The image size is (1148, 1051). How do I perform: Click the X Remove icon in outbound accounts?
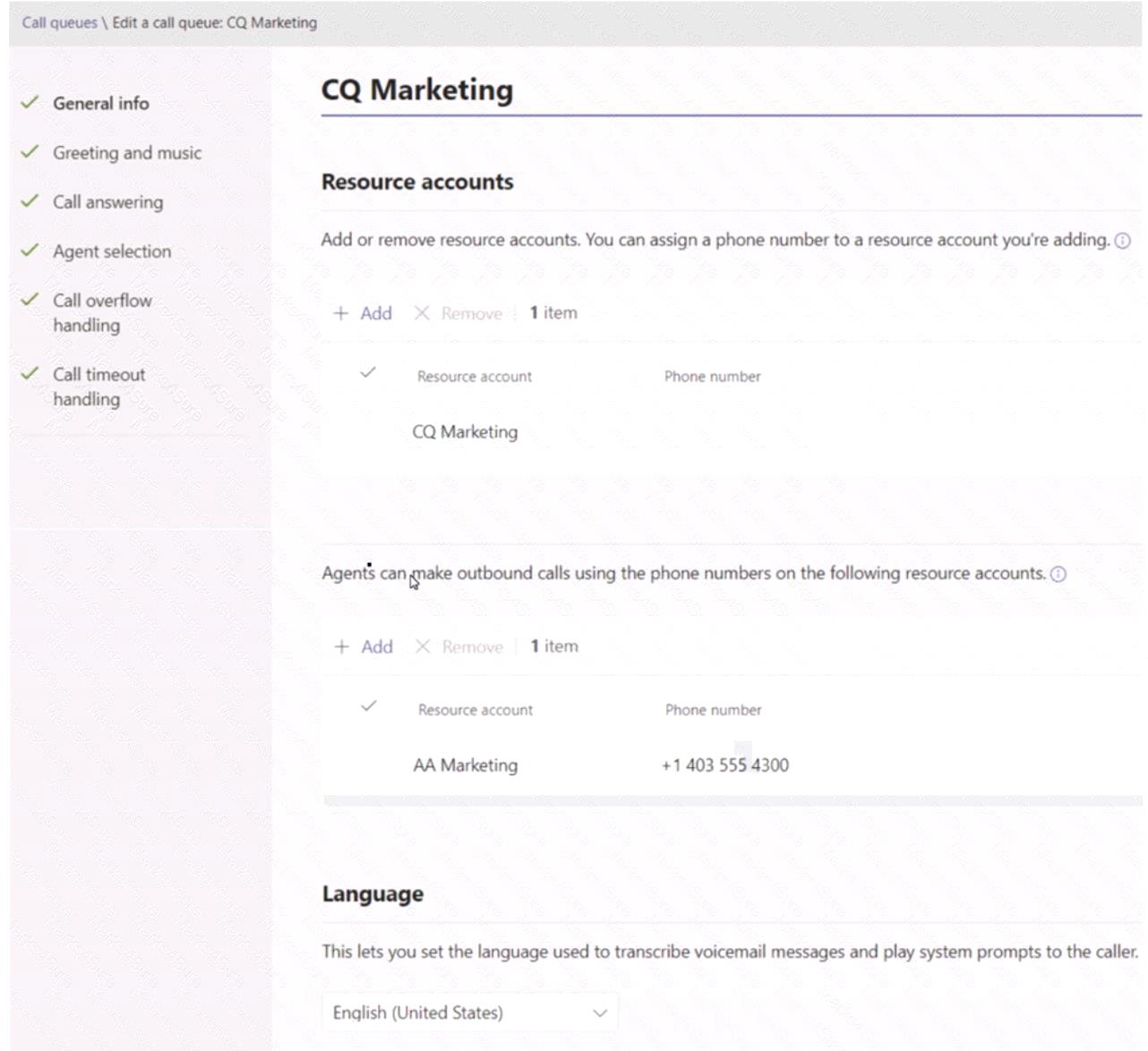pos(423,646)
